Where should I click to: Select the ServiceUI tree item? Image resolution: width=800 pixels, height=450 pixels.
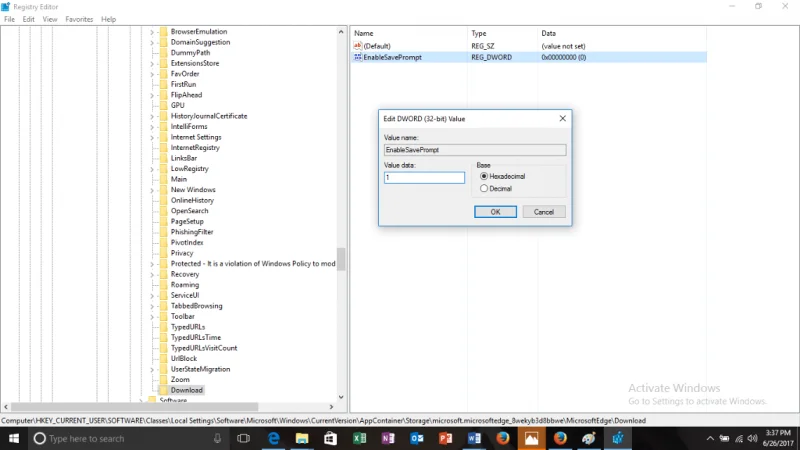pos(185,295)
